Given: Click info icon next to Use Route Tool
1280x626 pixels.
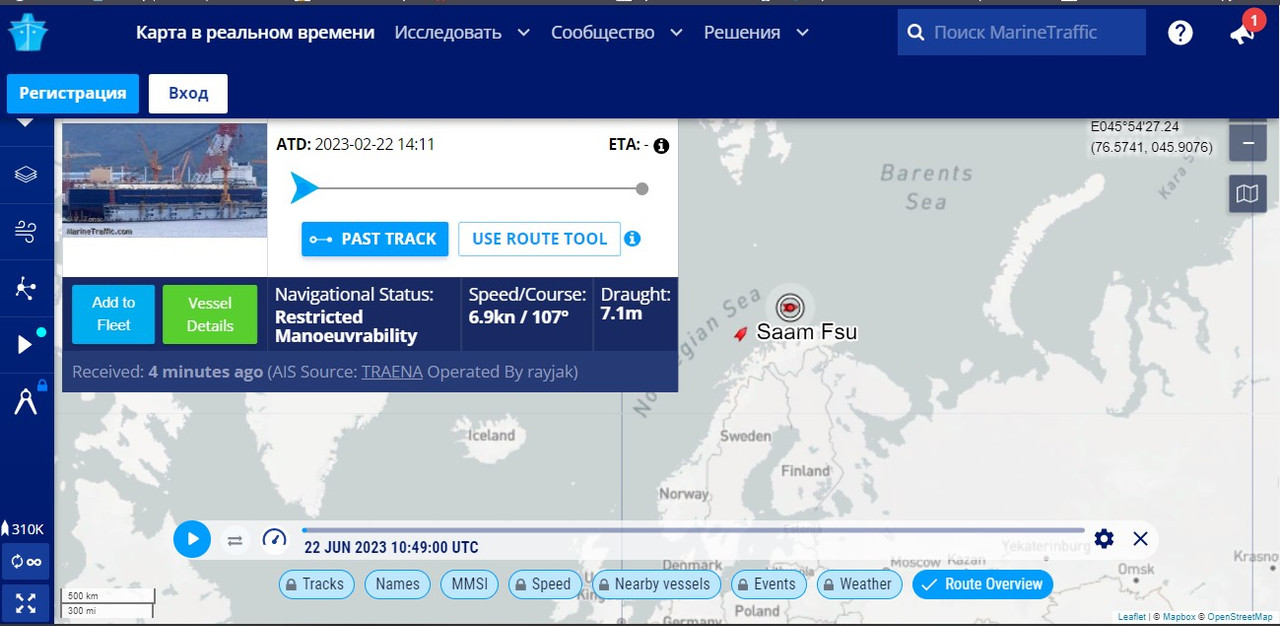Looking at the screenshot, I should click(x=632, y=239).
